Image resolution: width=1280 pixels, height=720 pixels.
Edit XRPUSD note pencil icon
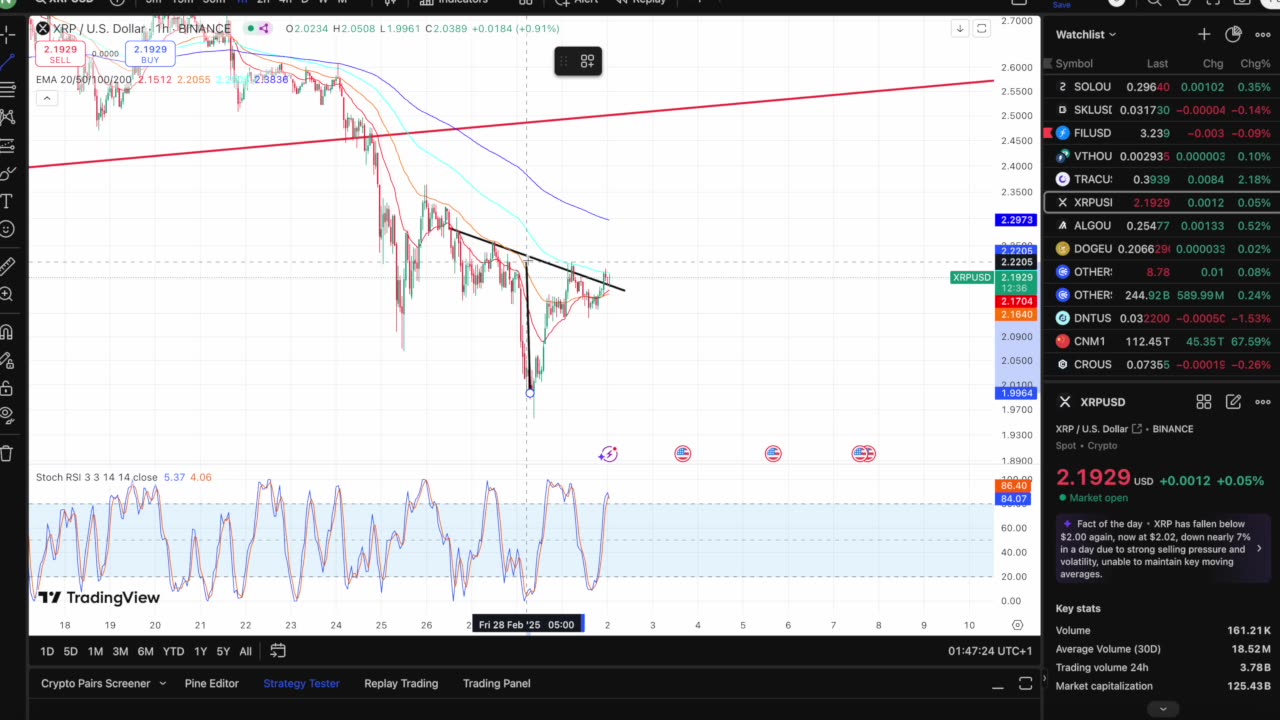tap(1234, 402)
